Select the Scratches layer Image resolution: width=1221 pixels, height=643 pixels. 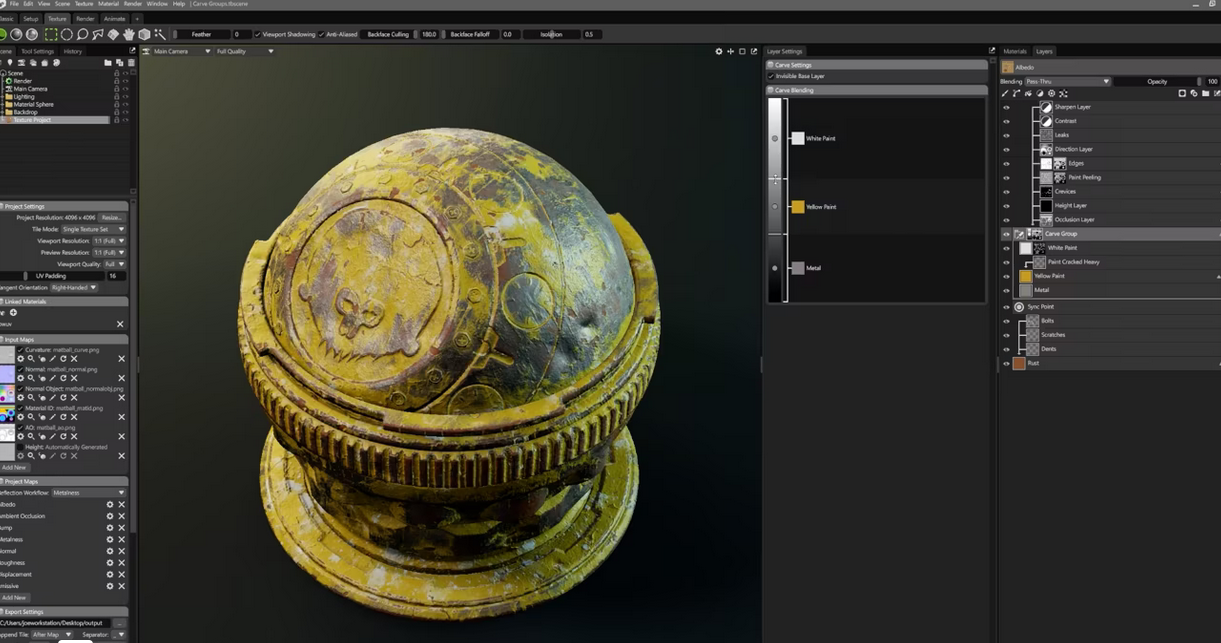(x=1053, y=335)
